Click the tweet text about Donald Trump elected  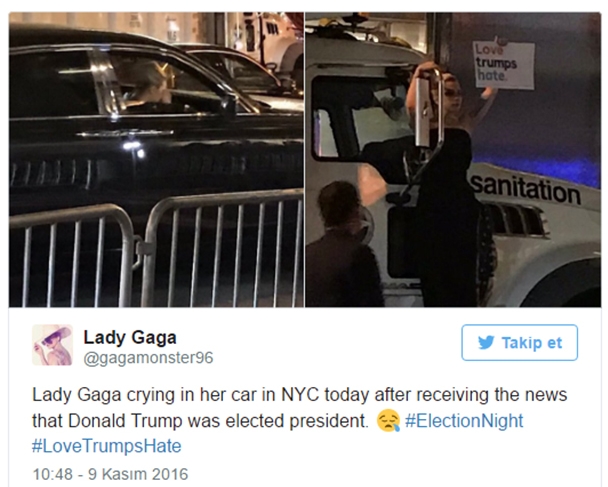(299, 408)
